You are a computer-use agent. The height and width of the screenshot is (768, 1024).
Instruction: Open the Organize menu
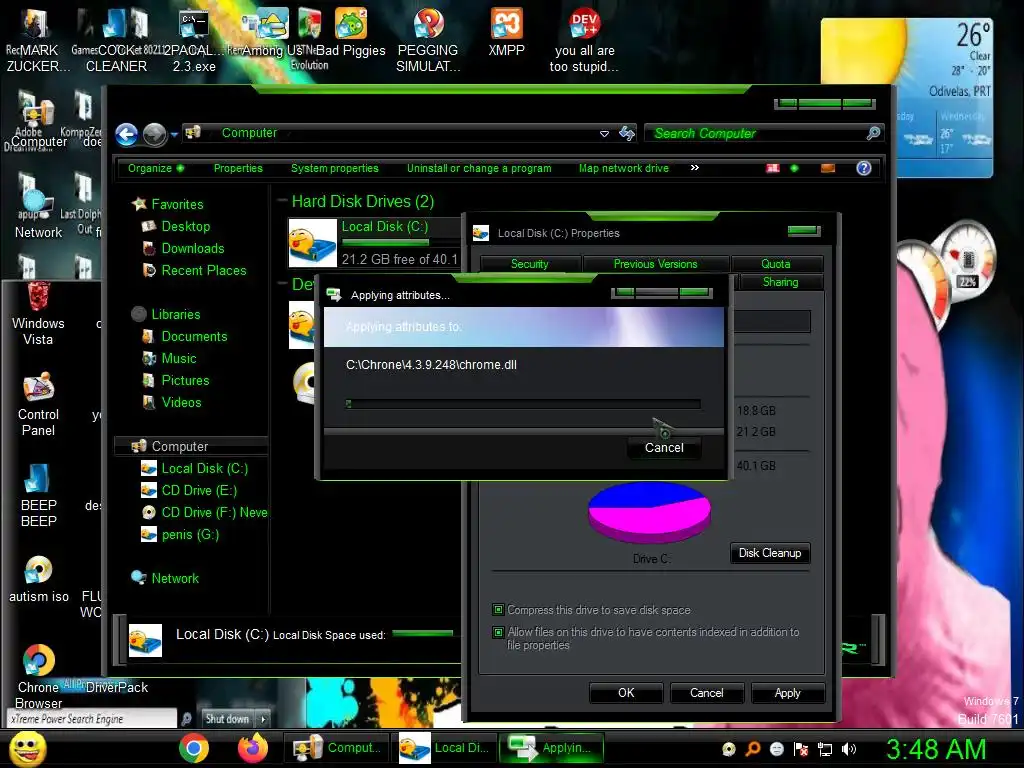pos(155,168)
